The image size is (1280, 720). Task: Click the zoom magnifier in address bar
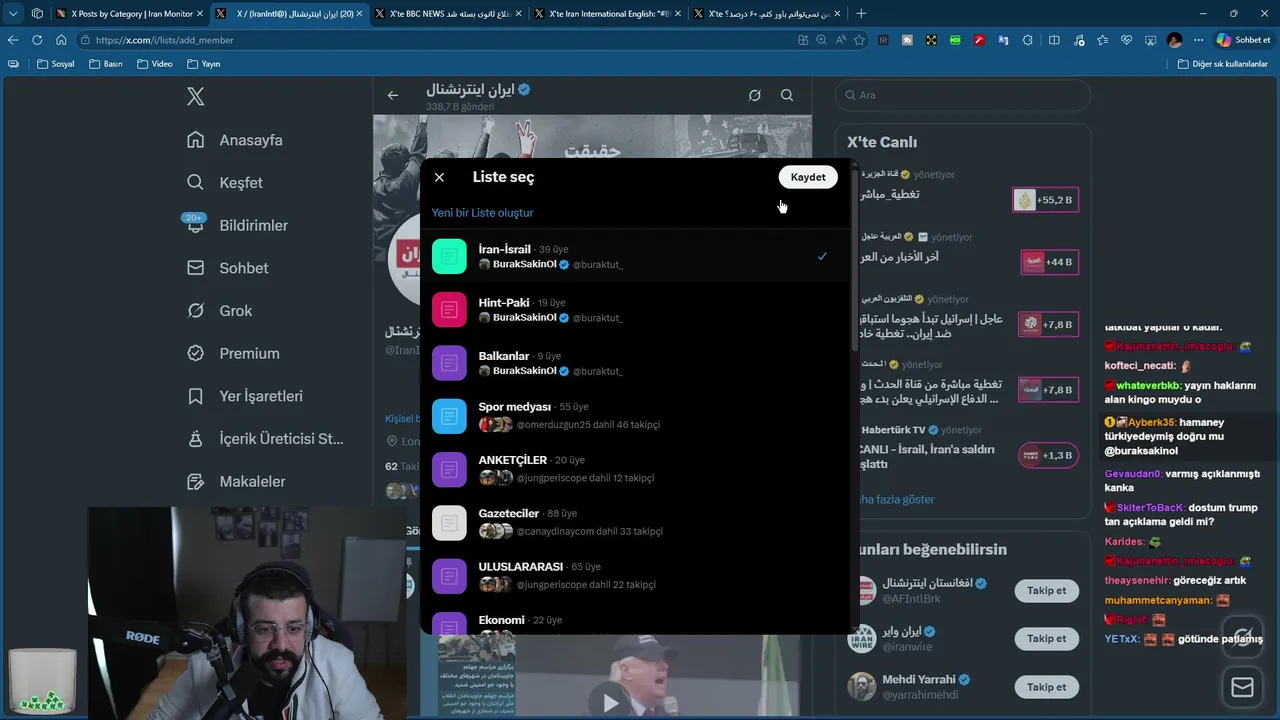[x=822, y=40]
